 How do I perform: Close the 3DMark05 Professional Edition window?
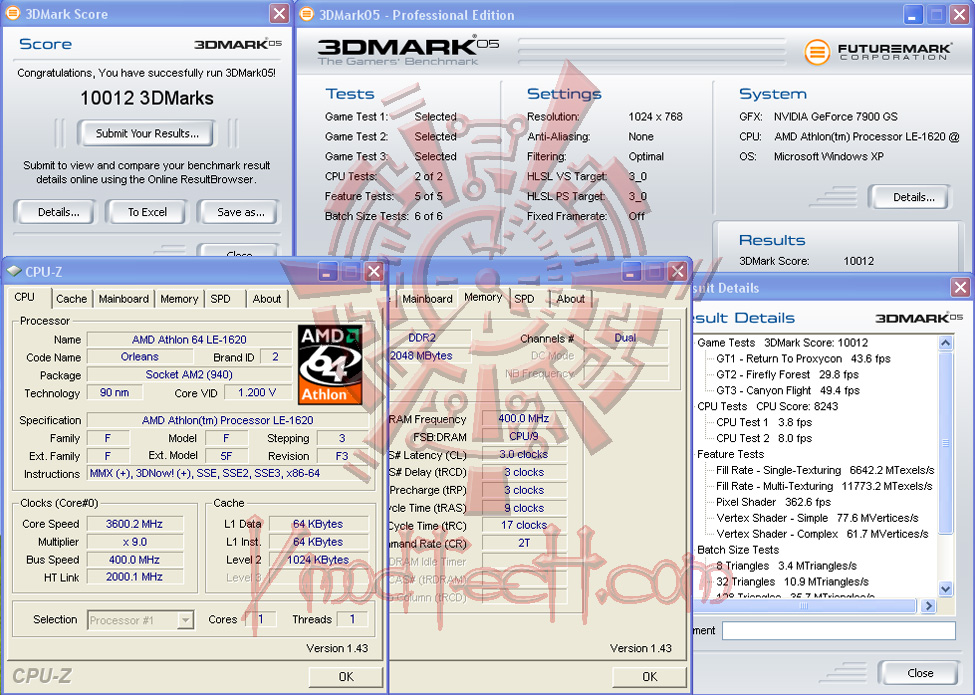pyautogui.click(x=959, y=15)
